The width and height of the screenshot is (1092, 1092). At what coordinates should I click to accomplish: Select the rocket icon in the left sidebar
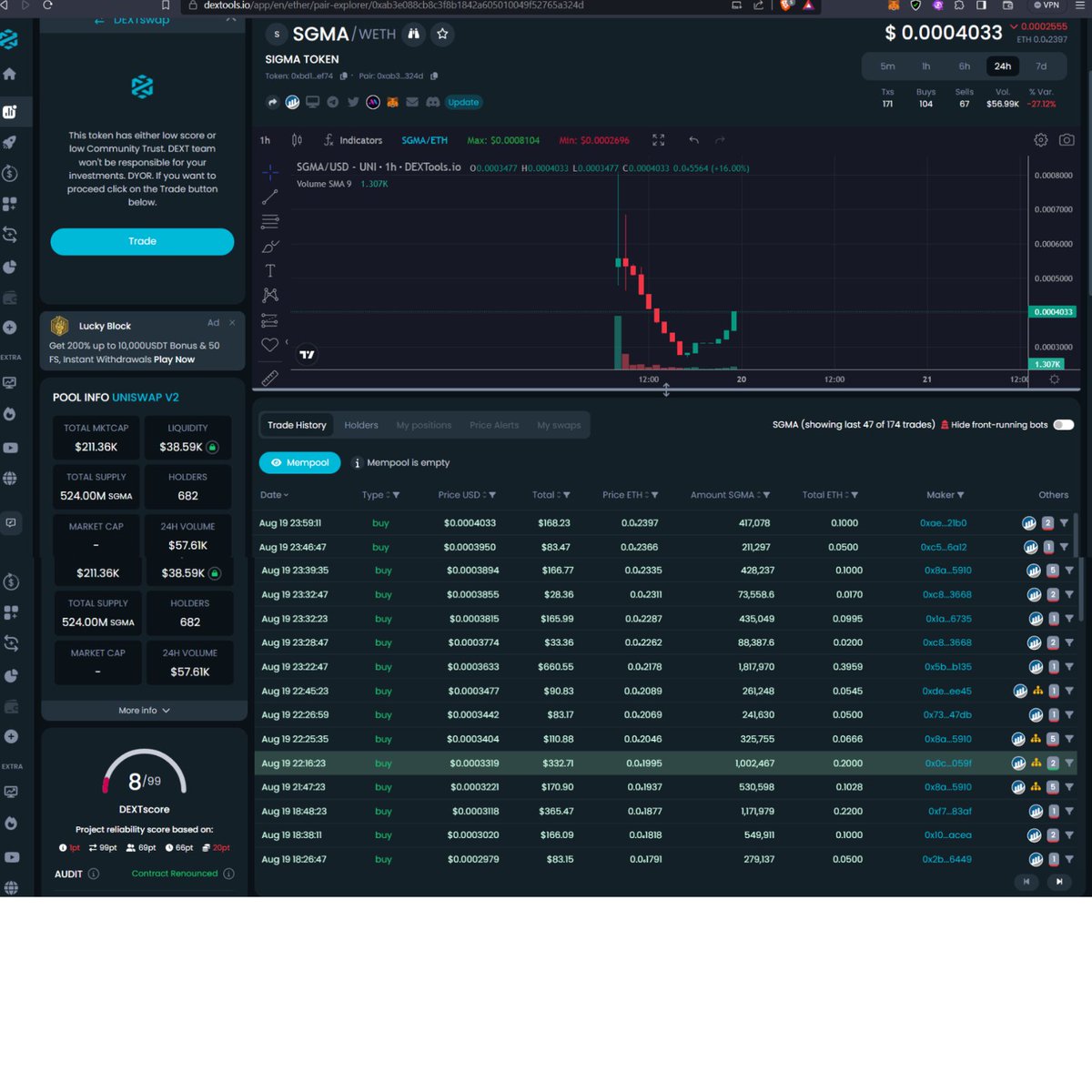(x=11, y=141)
